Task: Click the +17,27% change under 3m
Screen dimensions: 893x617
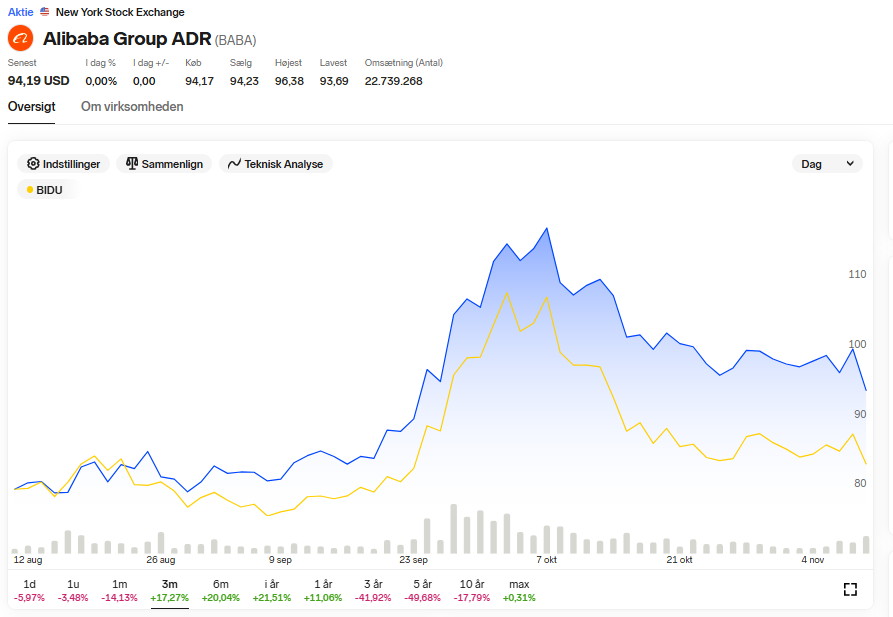Action: pos(169,598)
